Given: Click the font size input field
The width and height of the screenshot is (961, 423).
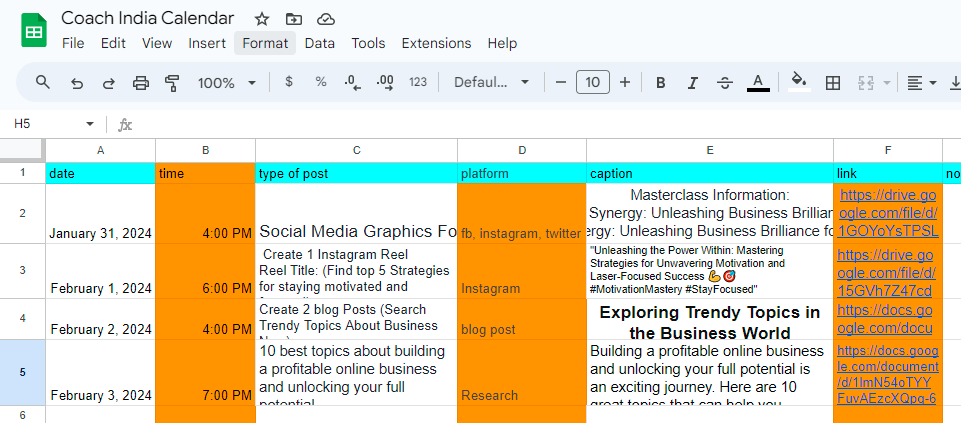Looking at the screenshot, I should click(x=593, y=83).
